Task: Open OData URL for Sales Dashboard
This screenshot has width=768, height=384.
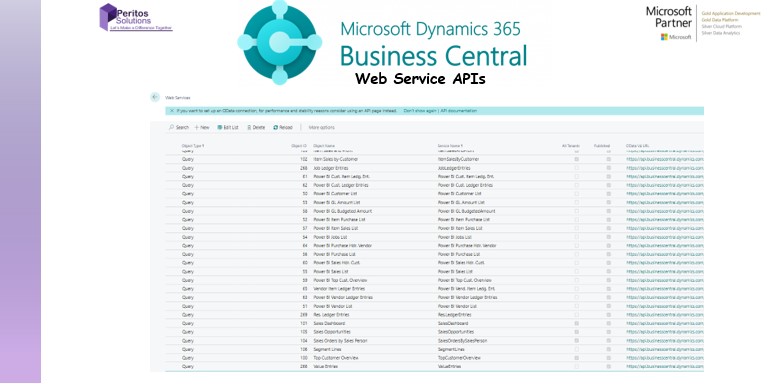Action: coord(665,323)
